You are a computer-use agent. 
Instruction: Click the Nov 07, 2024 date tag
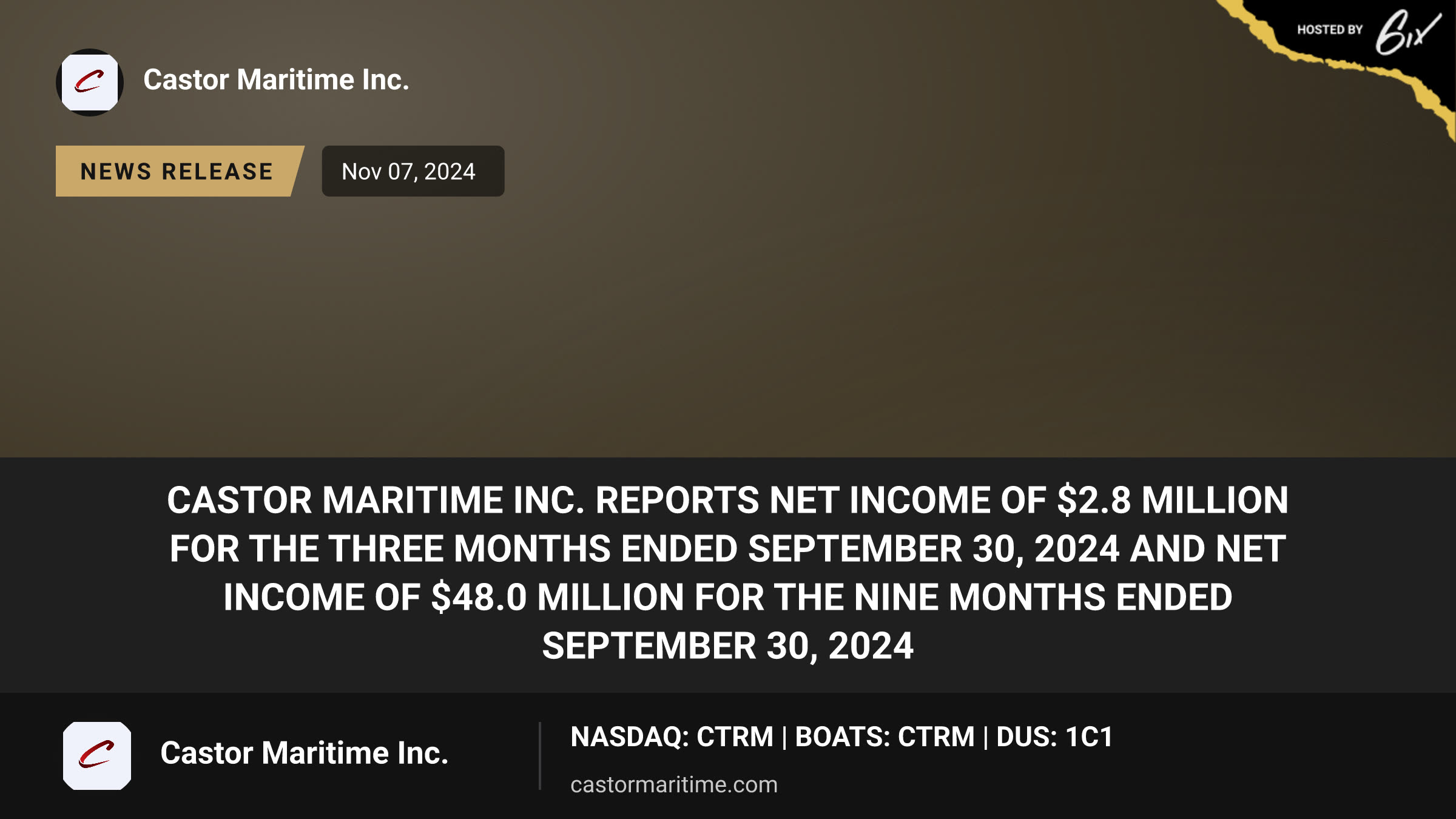coord(413,171)
